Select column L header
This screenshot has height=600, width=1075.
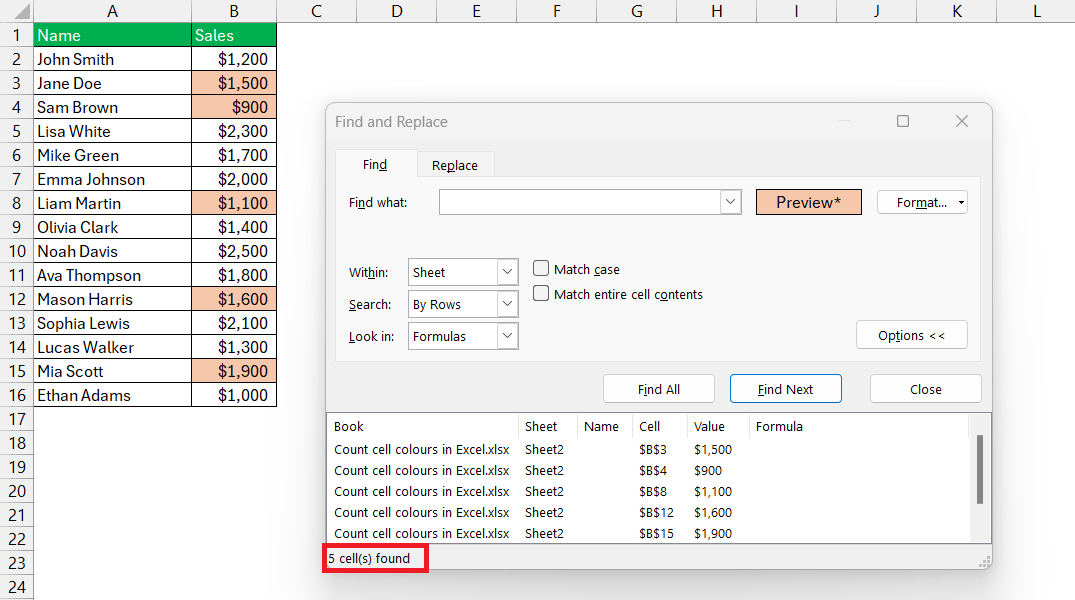tap(1036, 12)
